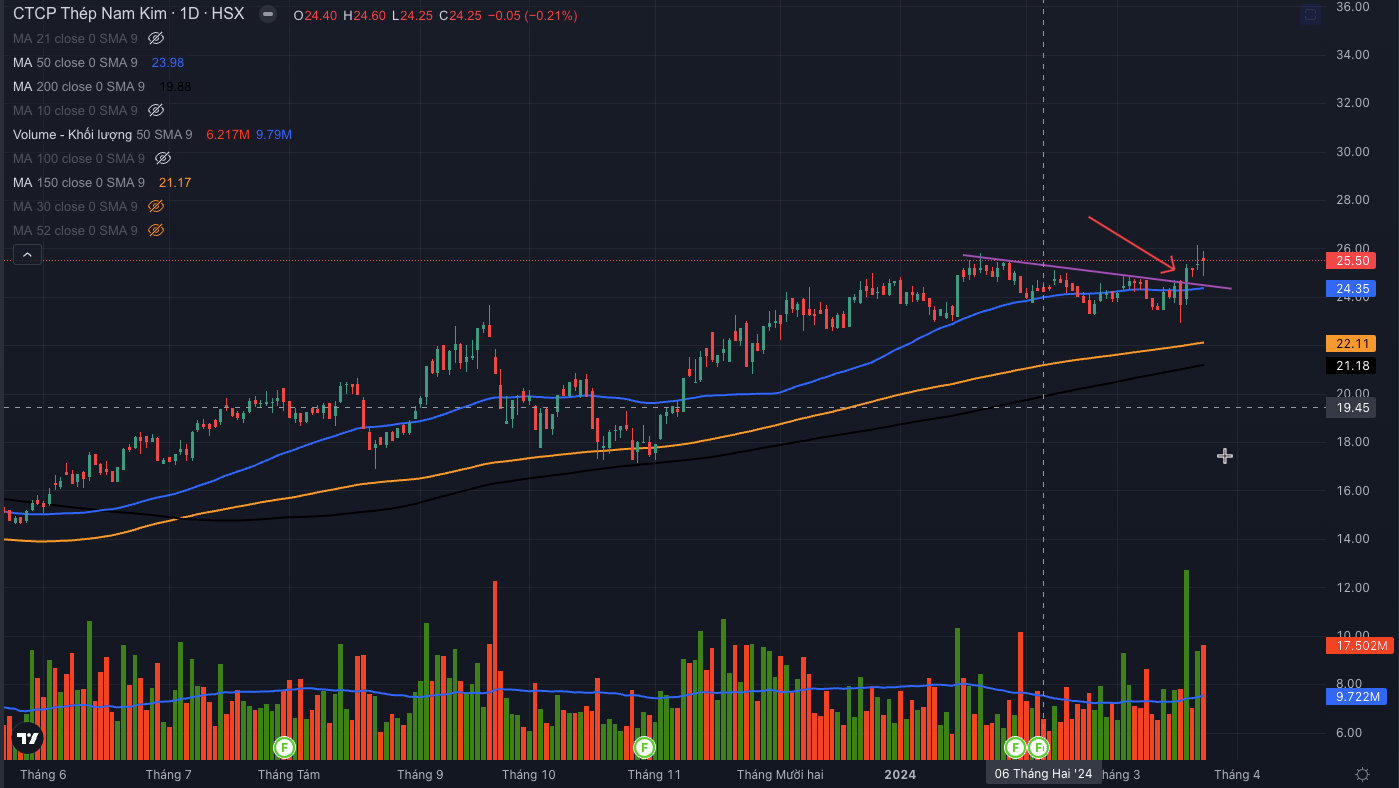The width and height of the screenshot is (1399, 788).
Task: Click the 06 Tháng Hai '24 date label
Action: 1043,774
